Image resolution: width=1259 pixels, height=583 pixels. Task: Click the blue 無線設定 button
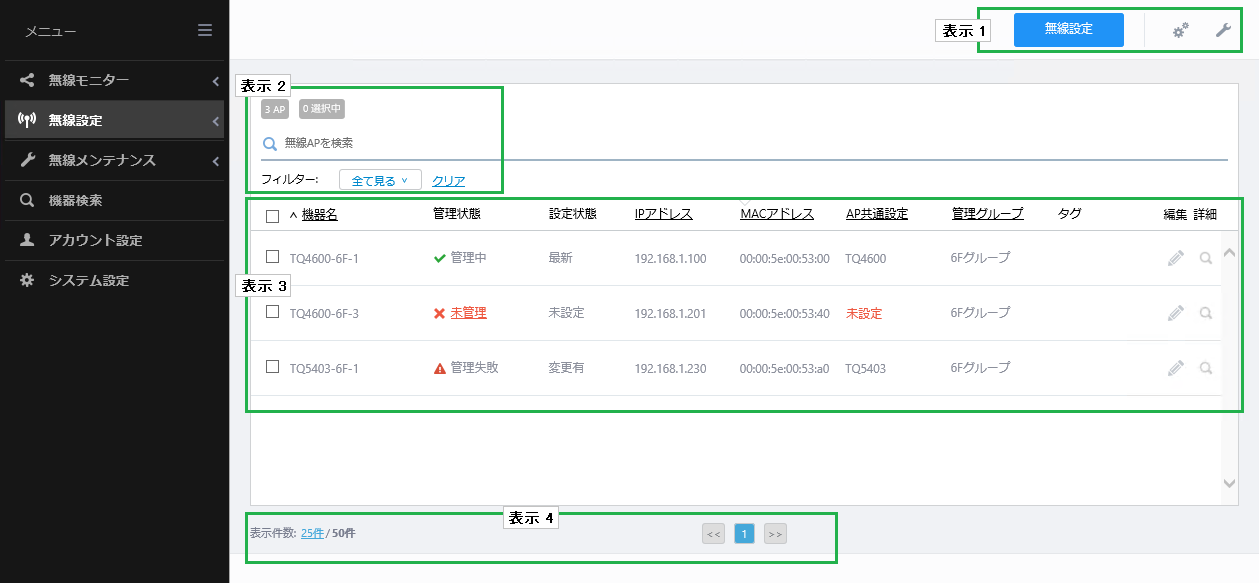tap(1068, 30)
